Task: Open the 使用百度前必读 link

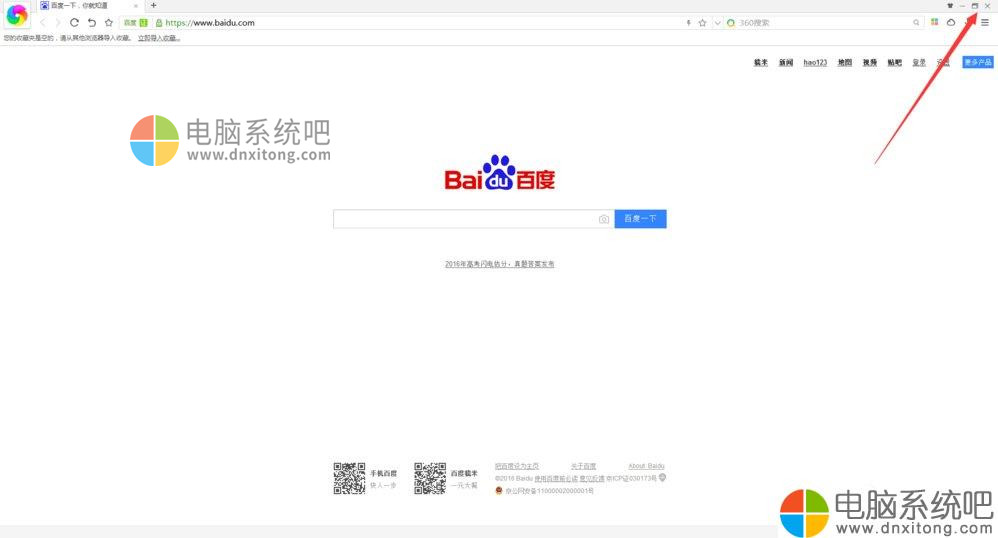Action: click(556, 478)
